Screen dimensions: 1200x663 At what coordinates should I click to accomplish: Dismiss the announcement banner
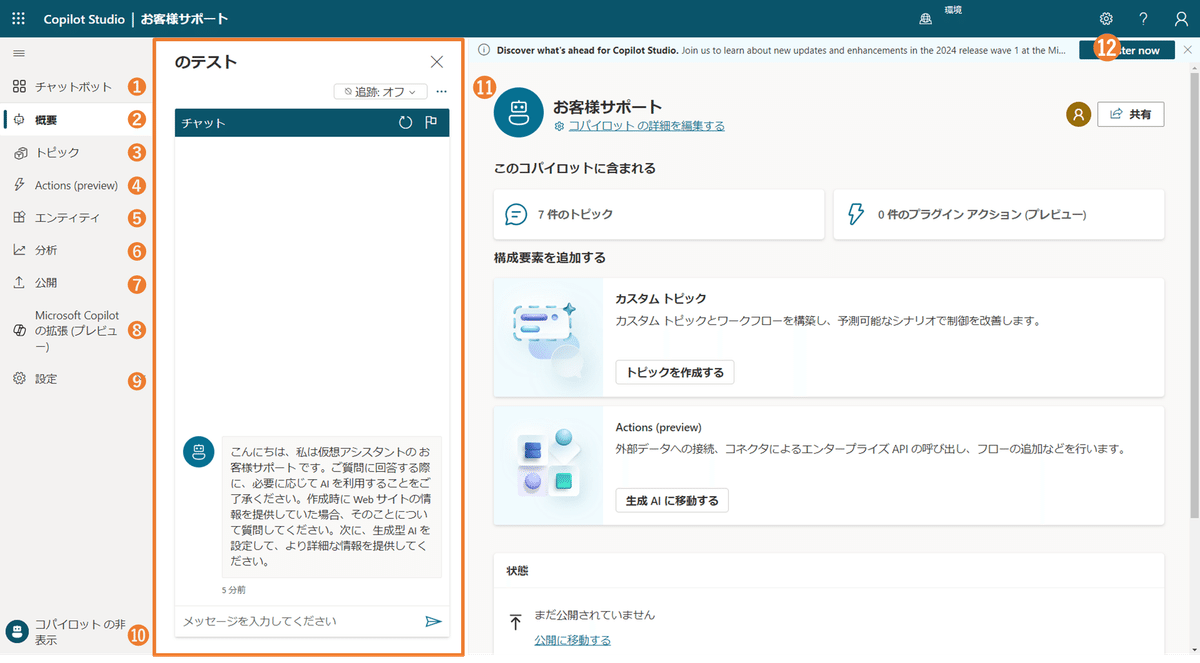tap(1187, 50)
